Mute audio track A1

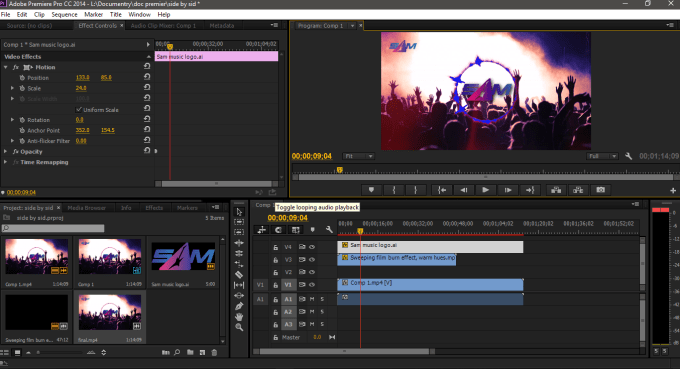click(x=312, y=299)
